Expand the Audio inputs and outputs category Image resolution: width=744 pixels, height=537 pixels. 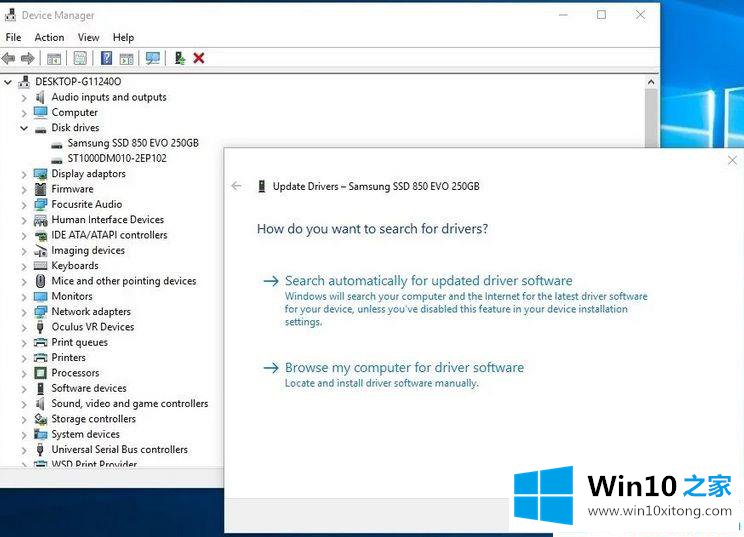tap(24, 98)
